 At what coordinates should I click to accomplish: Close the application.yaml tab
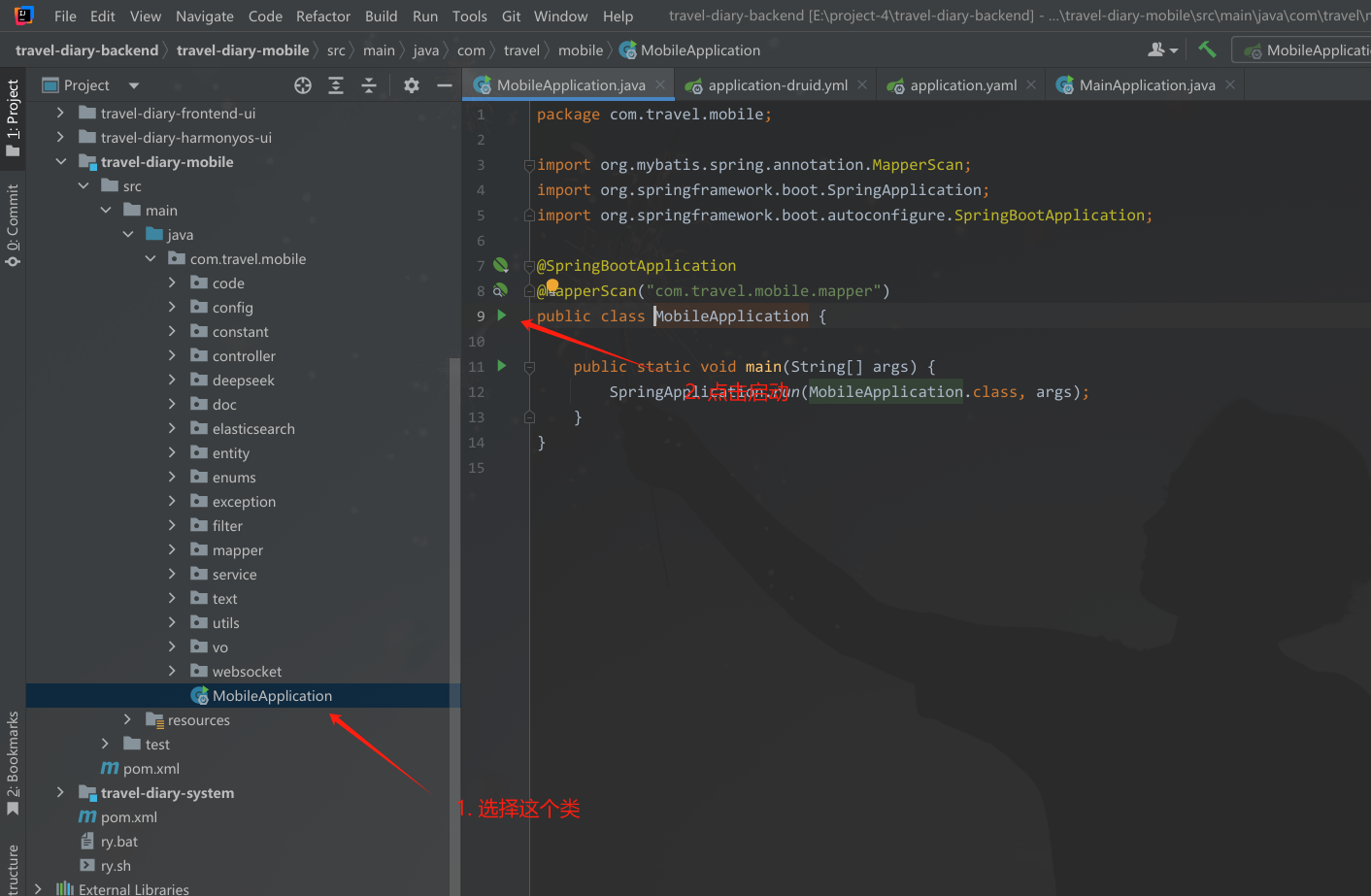(1031, 84)
